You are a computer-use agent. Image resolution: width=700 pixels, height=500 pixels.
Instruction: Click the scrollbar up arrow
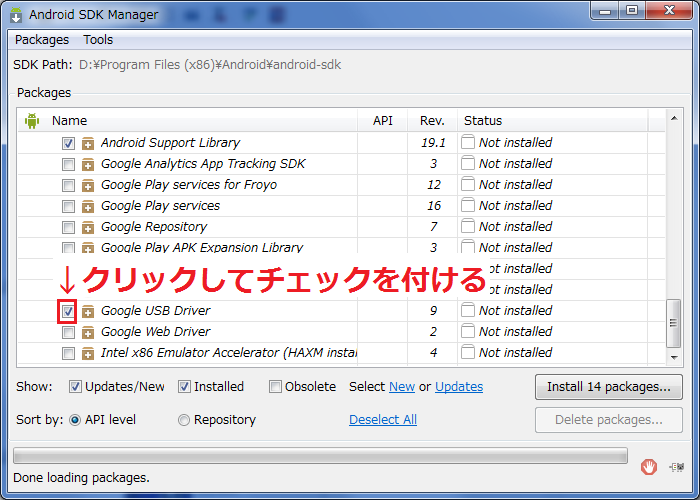(674, 118)
